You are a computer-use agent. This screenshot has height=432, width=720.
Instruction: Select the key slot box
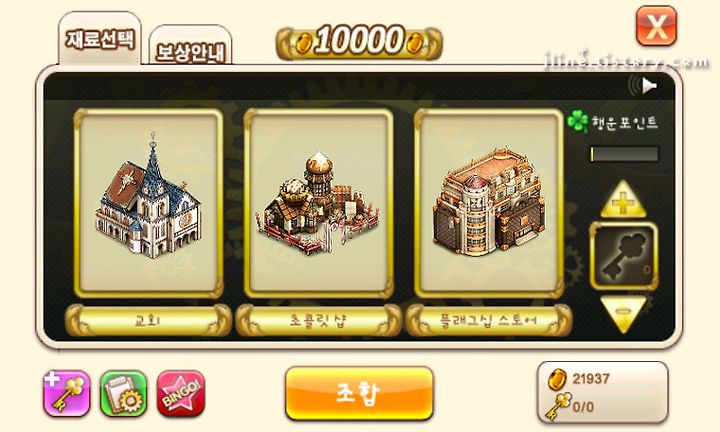[x=624, y=256]
